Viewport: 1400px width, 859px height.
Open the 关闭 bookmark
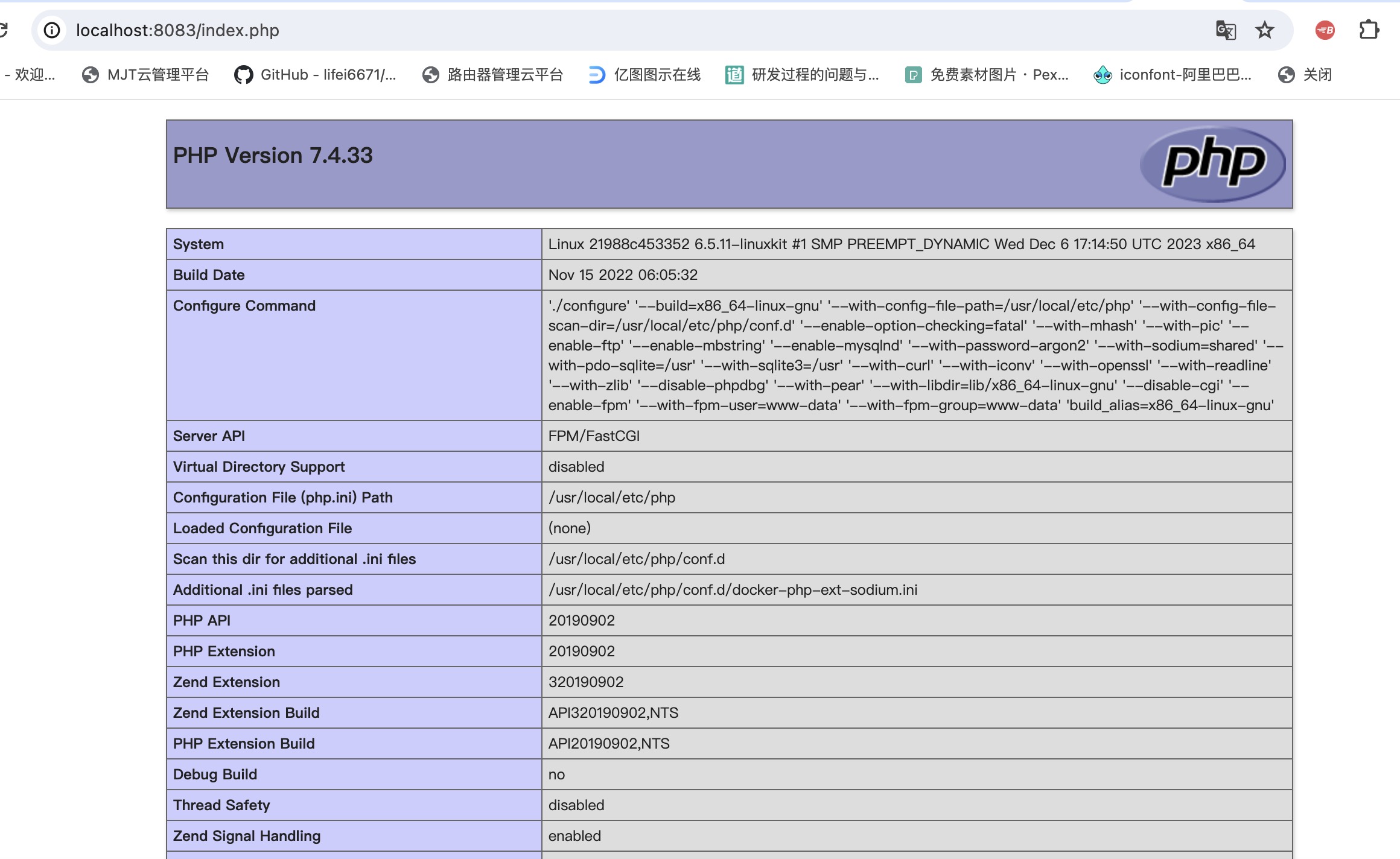[x=1305, y=75]
